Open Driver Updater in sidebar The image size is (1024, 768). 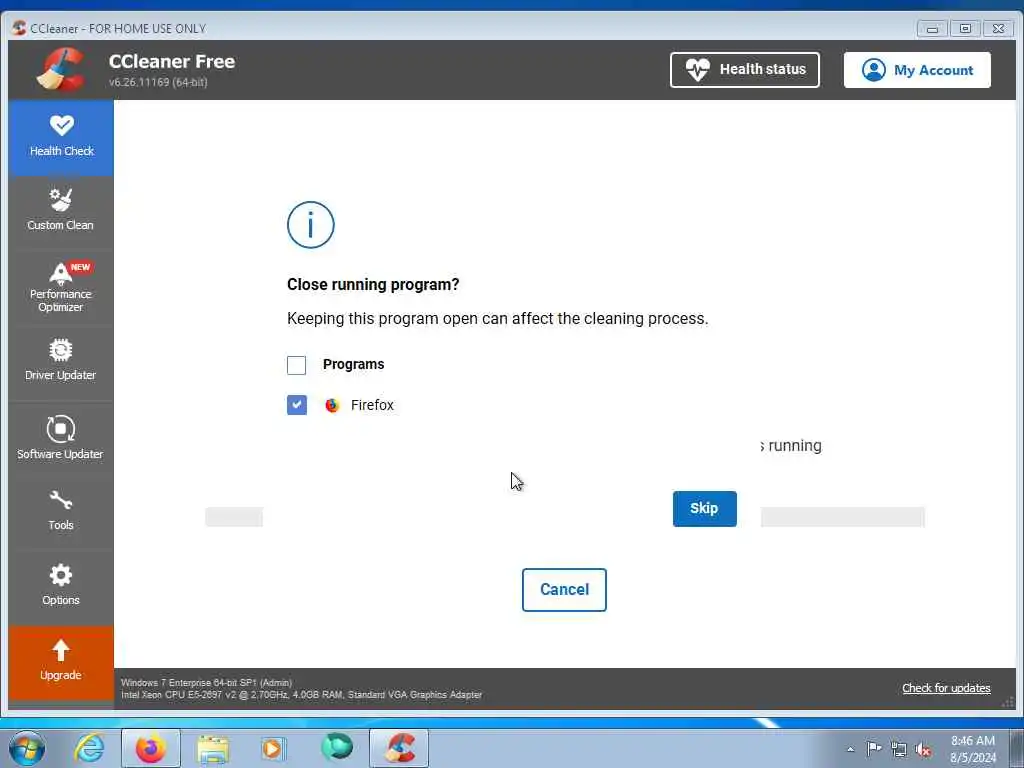61,359
